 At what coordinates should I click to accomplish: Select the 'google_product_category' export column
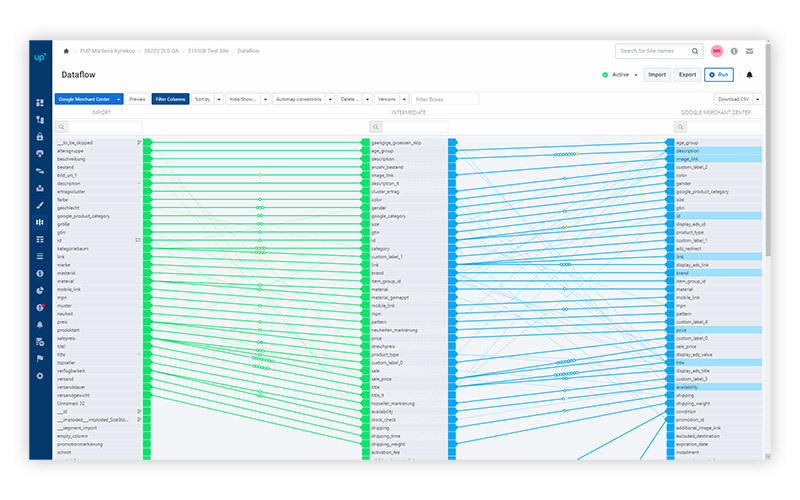(718, 192)
